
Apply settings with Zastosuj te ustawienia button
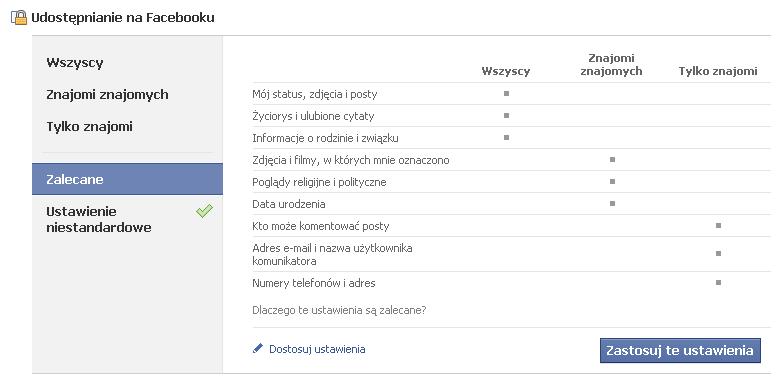coord(680,350)
